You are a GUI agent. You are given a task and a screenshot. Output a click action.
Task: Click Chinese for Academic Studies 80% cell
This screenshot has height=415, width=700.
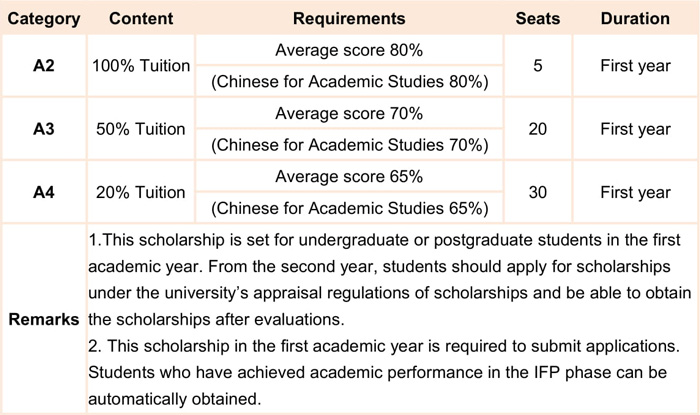tap(349, 82)
